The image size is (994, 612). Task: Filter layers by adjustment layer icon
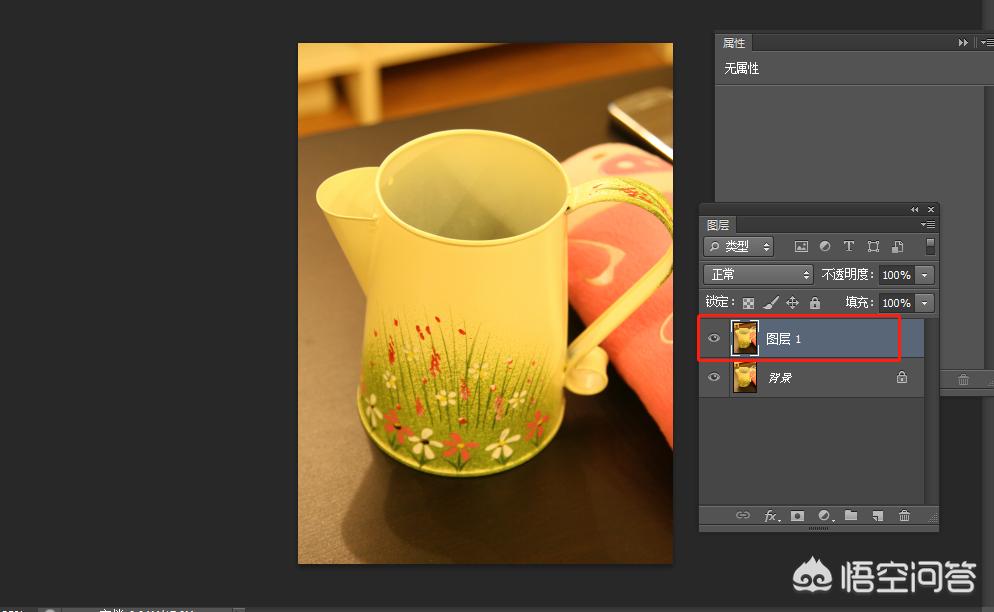pyautogui.click(x=825, y=246)
